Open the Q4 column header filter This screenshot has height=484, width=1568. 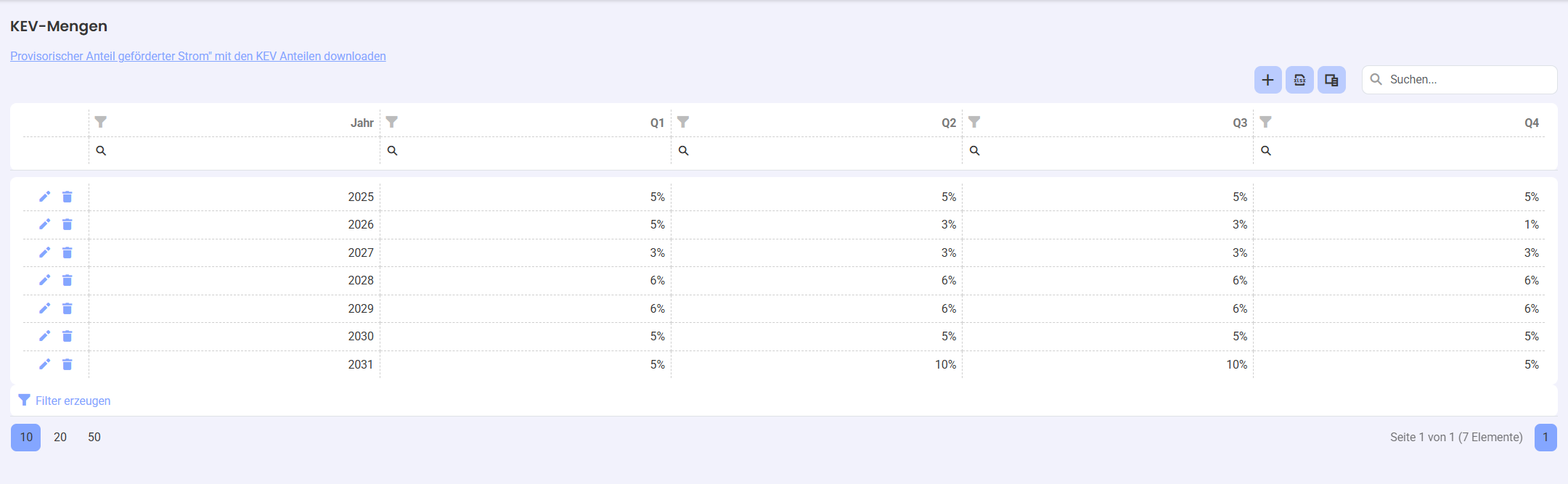pyautogui.click(x=1265, y=122)
